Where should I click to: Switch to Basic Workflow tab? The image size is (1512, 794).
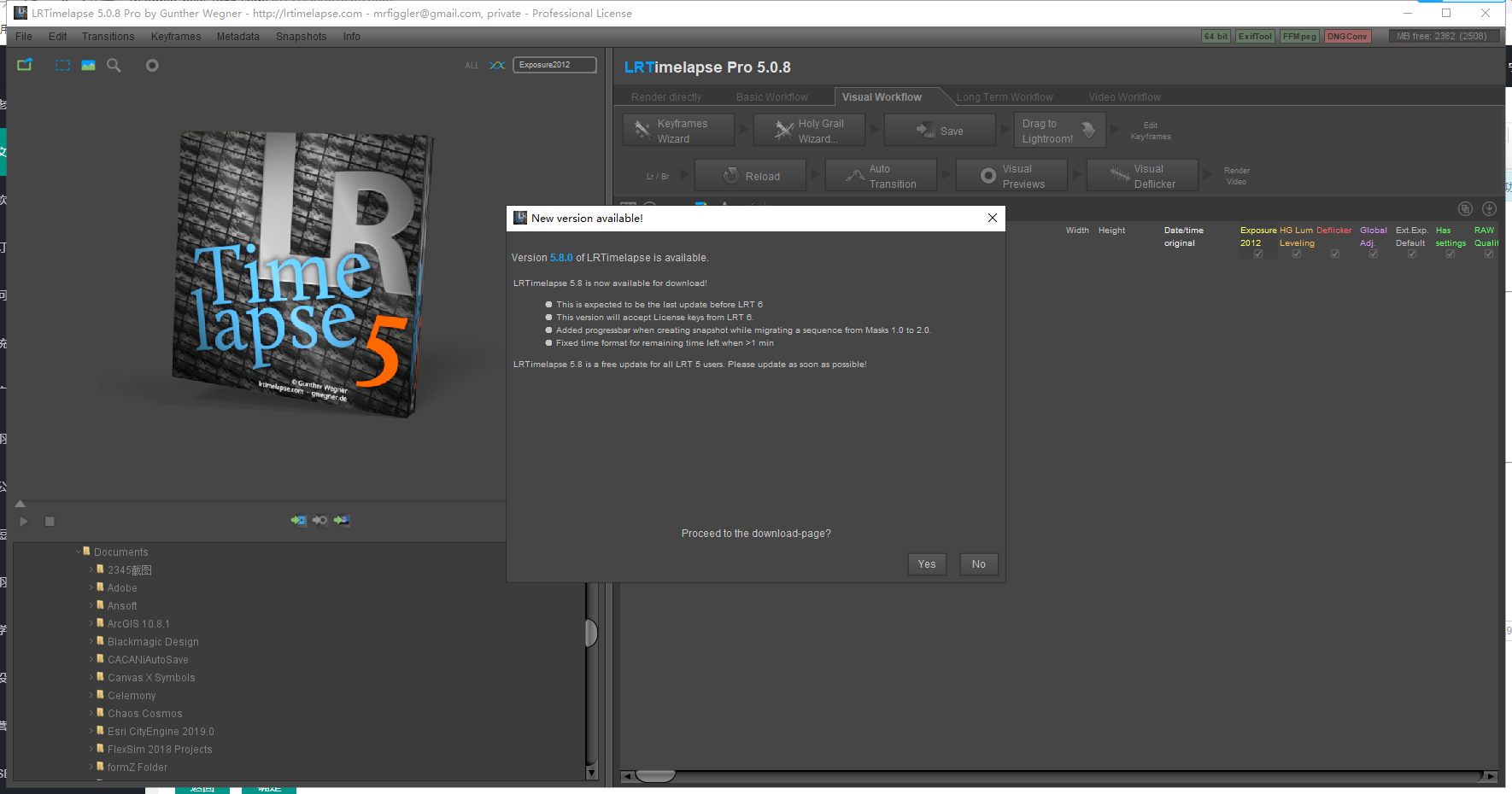coord(772,97)
